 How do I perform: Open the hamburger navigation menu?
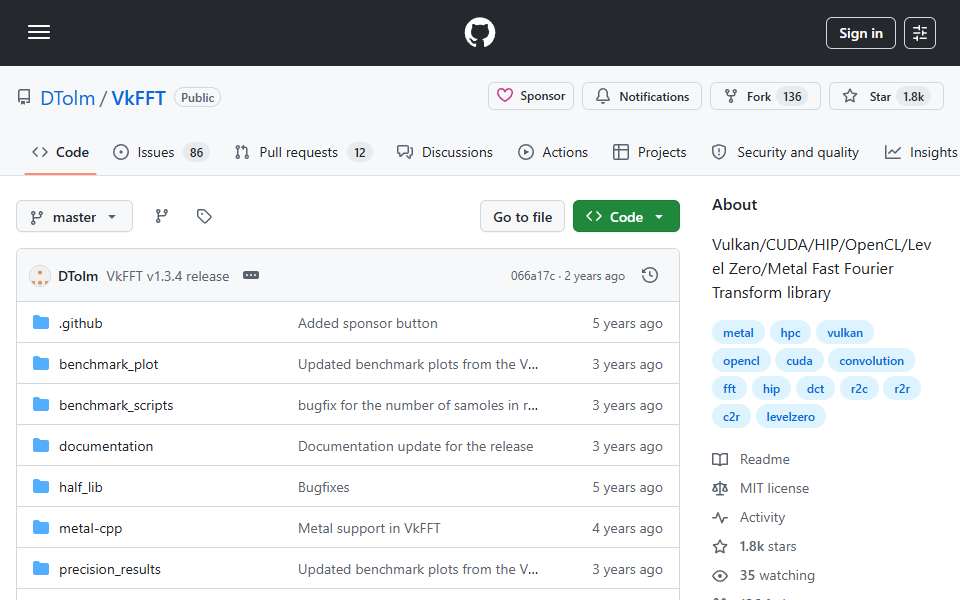pyautogui.click(x=39, y=32)
